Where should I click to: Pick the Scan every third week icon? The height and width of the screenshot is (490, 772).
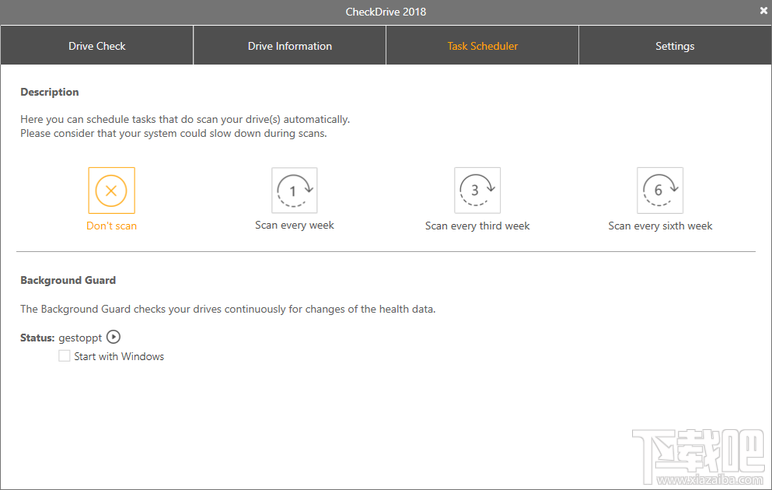click(x=477, y=191)
